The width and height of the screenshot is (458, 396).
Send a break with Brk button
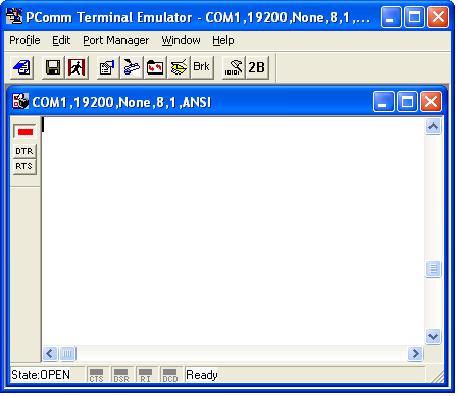(x=202, y=68)
